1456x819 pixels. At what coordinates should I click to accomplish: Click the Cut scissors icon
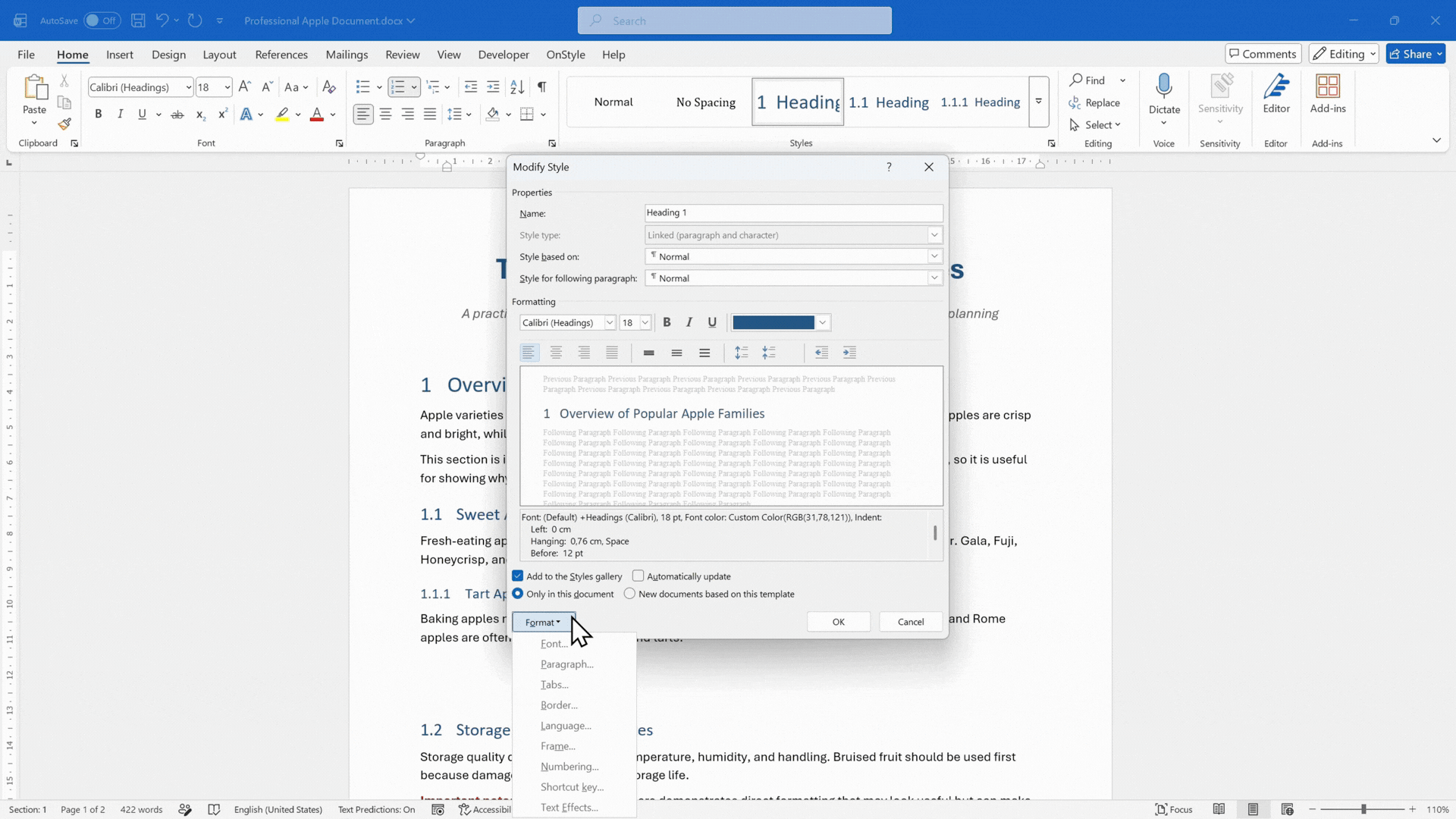[x=64, y=80]
